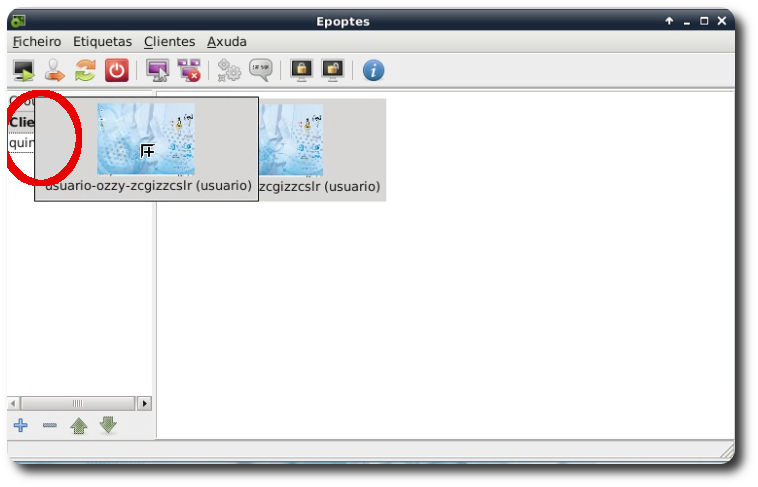
Task: Click the send message speech bubble icon
Action: coord(260,70)
